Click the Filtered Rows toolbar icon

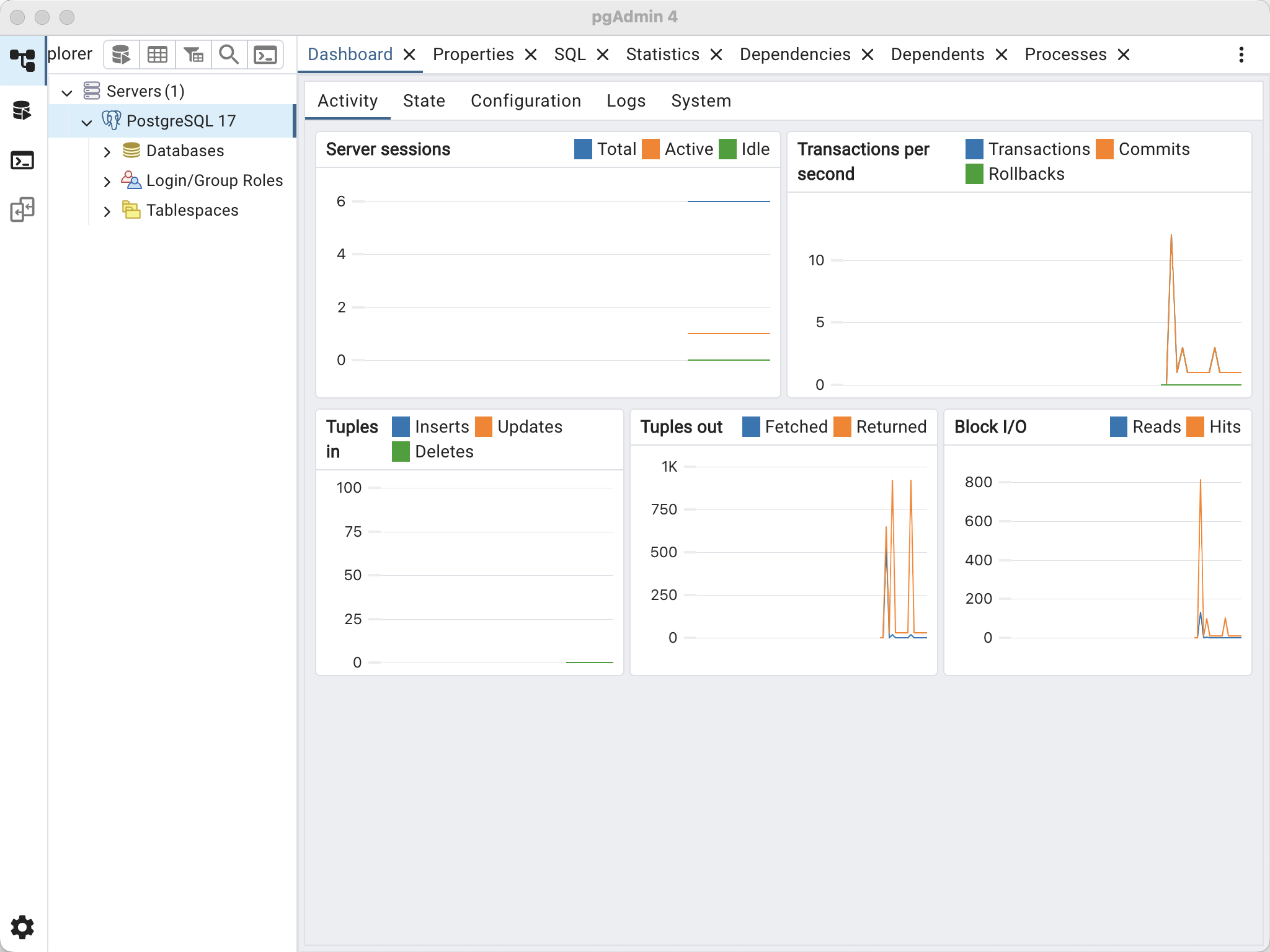click(193, 55)
